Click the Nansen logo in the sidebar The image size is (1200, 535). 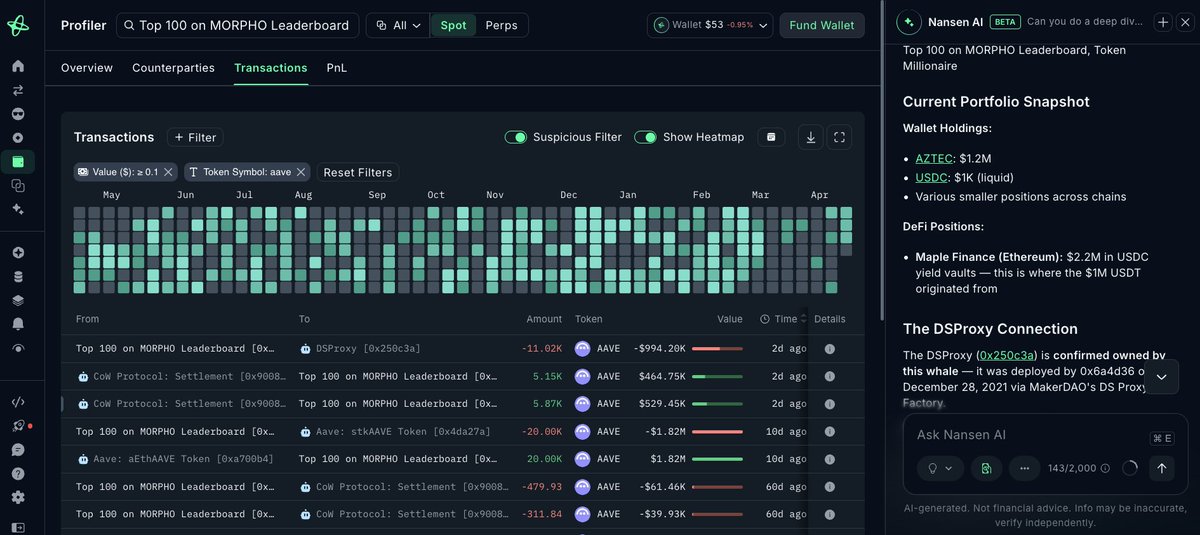(18, 25)
